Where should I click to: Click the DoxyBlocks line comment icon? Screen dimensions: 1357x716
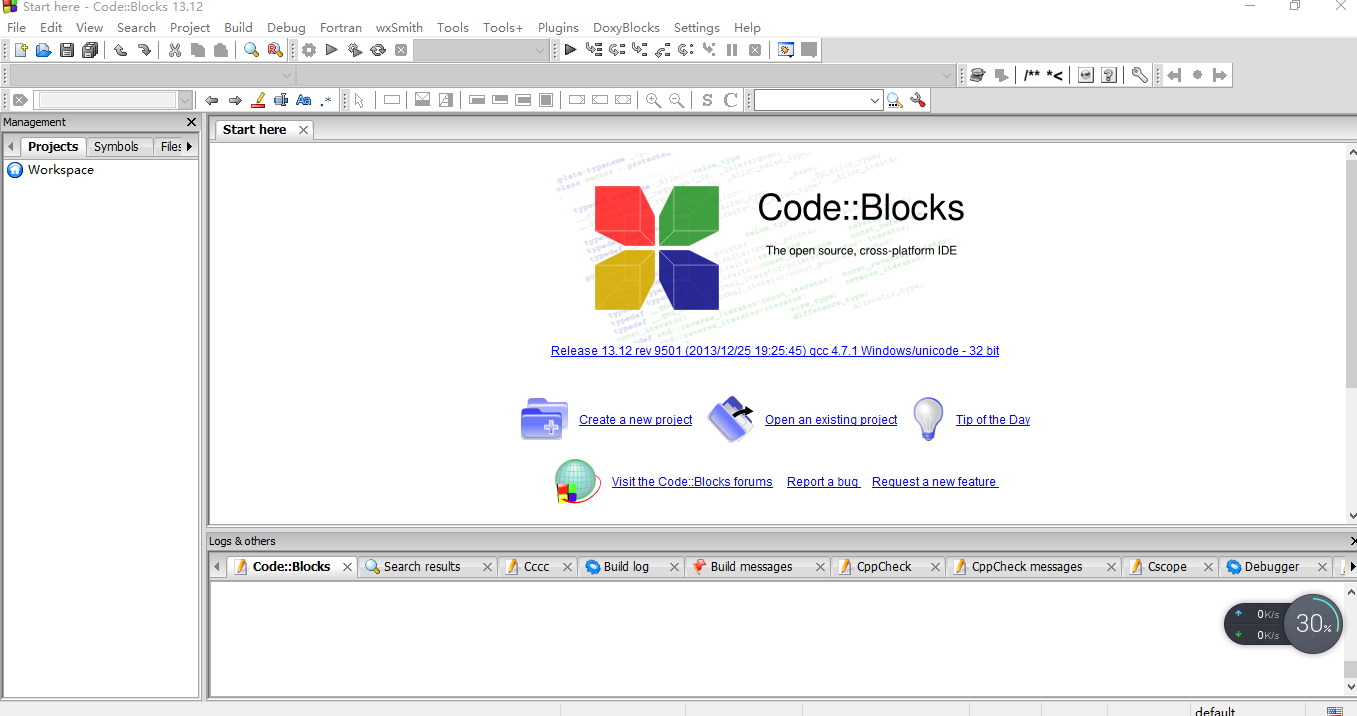point(1055,75)
